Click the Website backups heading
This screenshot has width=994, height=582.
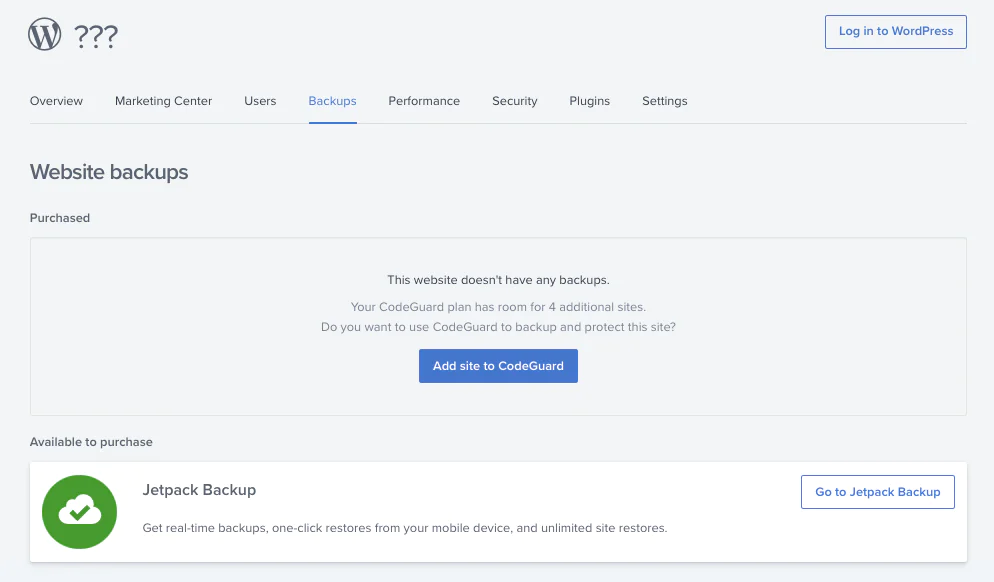[109, 172]
